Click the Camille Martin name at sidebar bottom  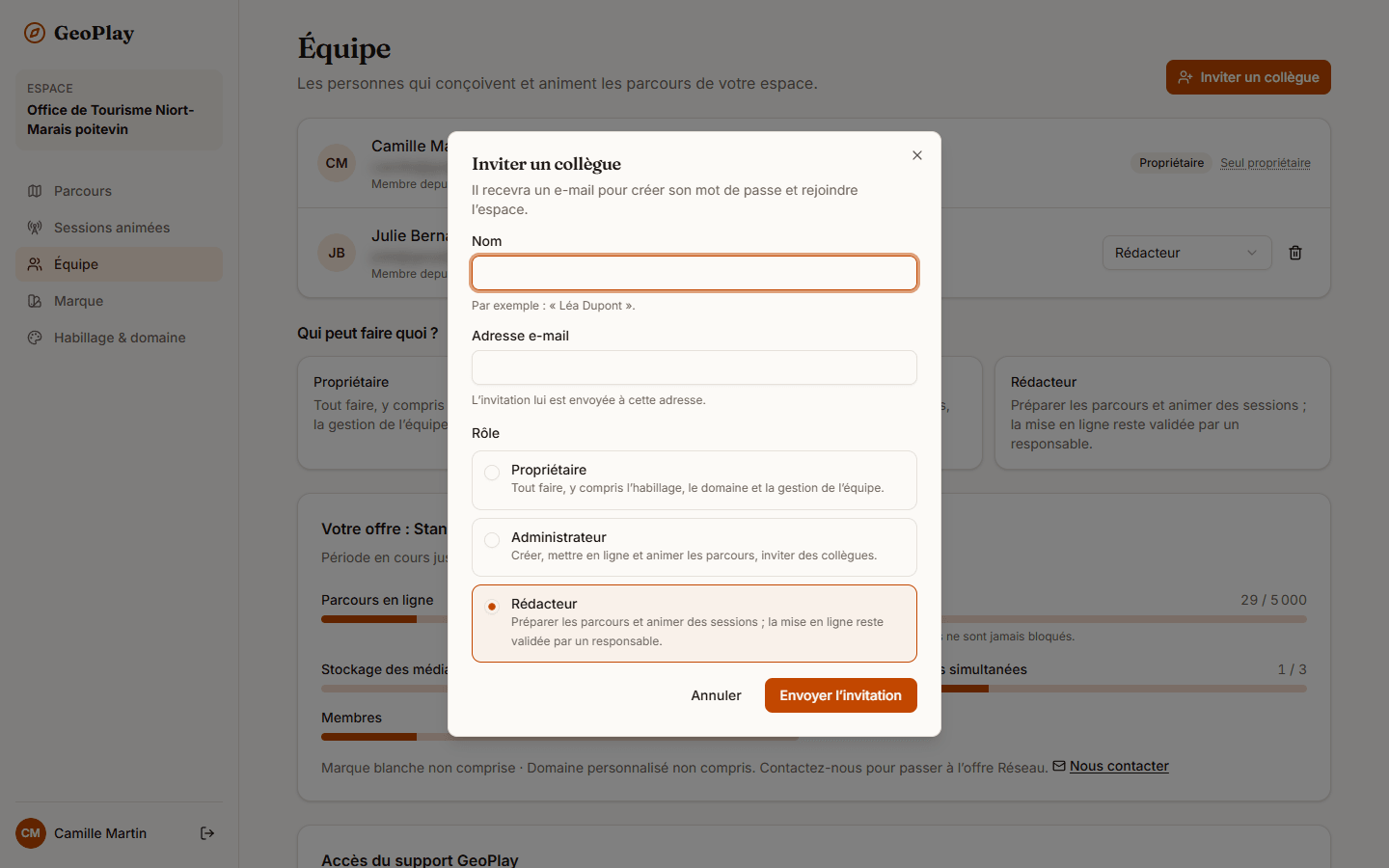[x=100, y=833]
